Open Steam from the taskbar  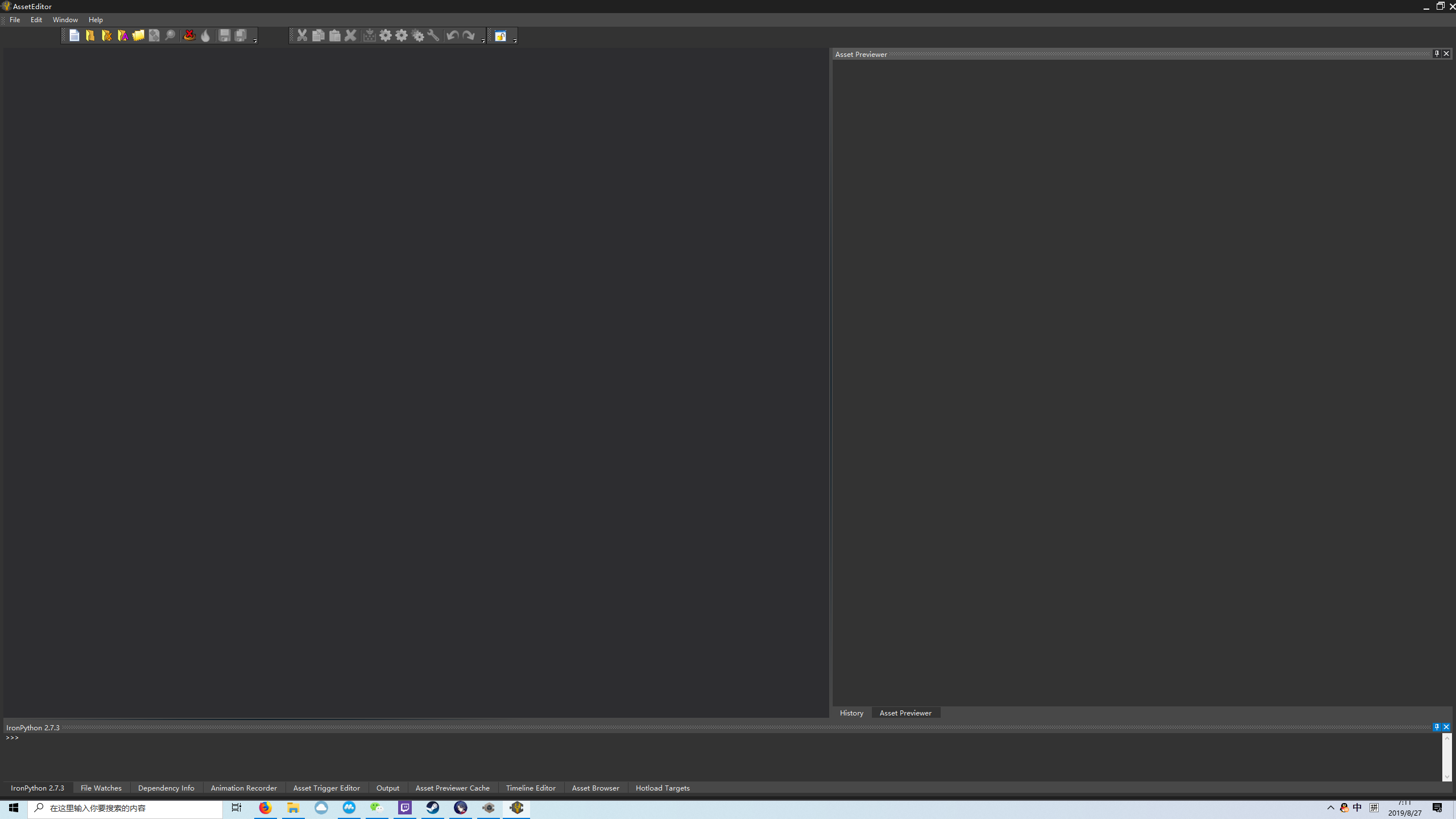coord(433,808)
